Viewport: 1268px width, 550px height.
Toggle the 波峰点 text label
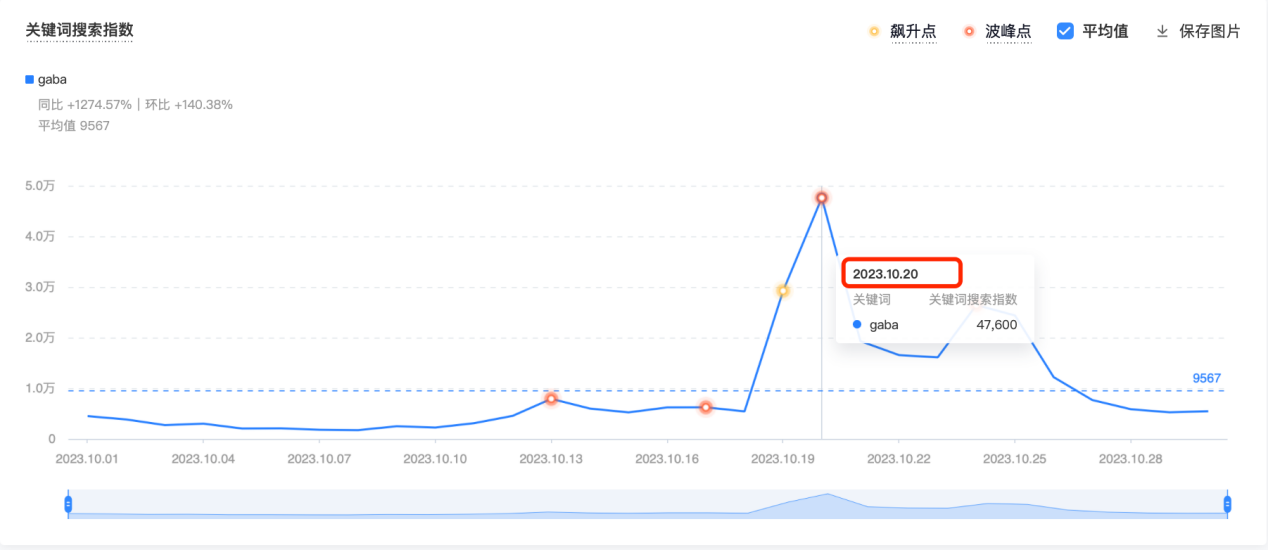(1008, 31)
